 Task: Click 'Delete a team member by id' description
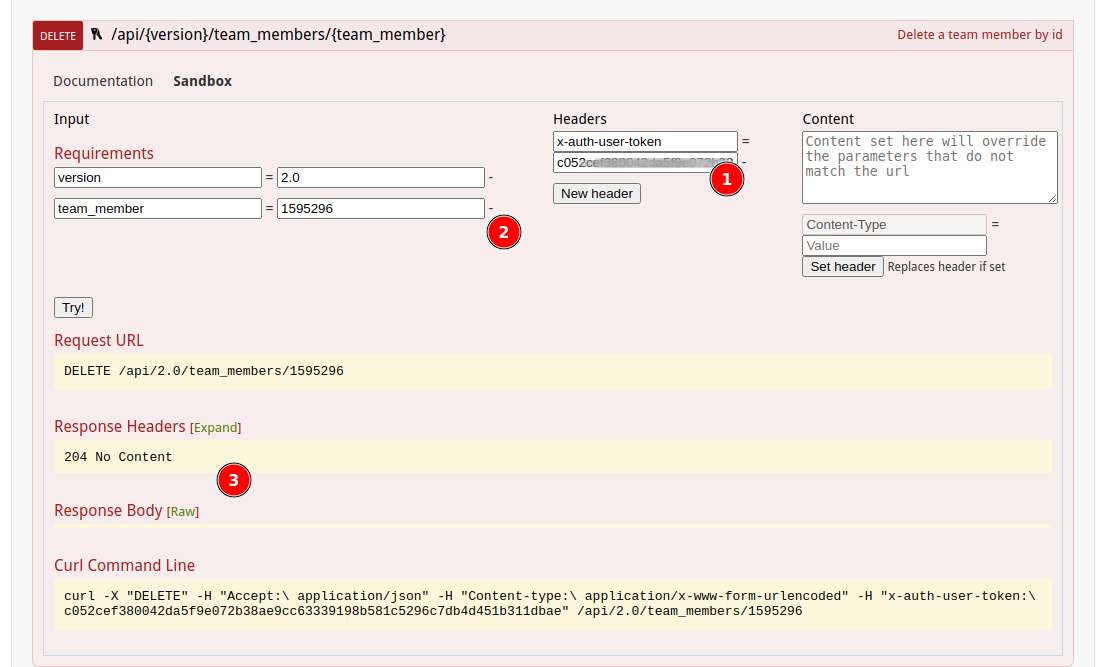[x=980, y=35]
